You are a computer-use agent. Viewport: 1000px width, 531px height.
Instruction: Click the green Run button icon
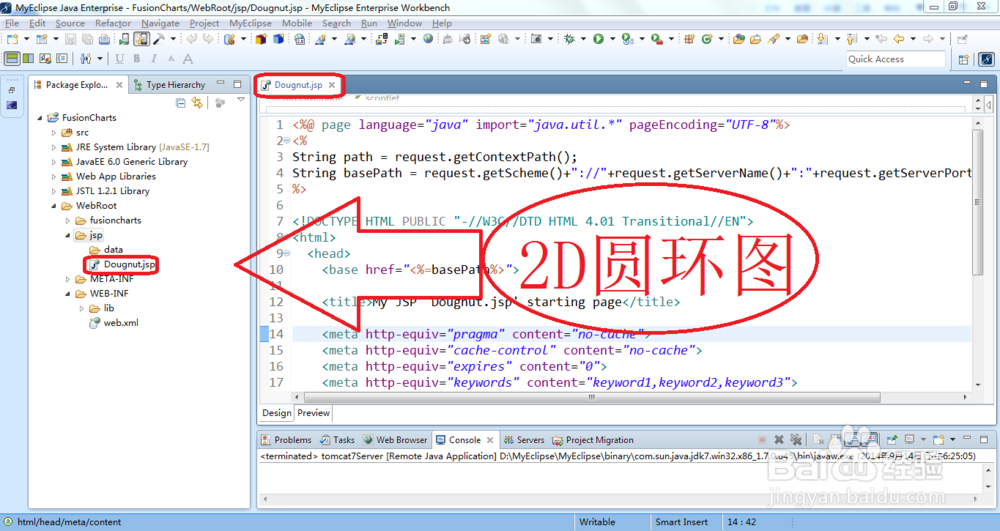[598, 39]
